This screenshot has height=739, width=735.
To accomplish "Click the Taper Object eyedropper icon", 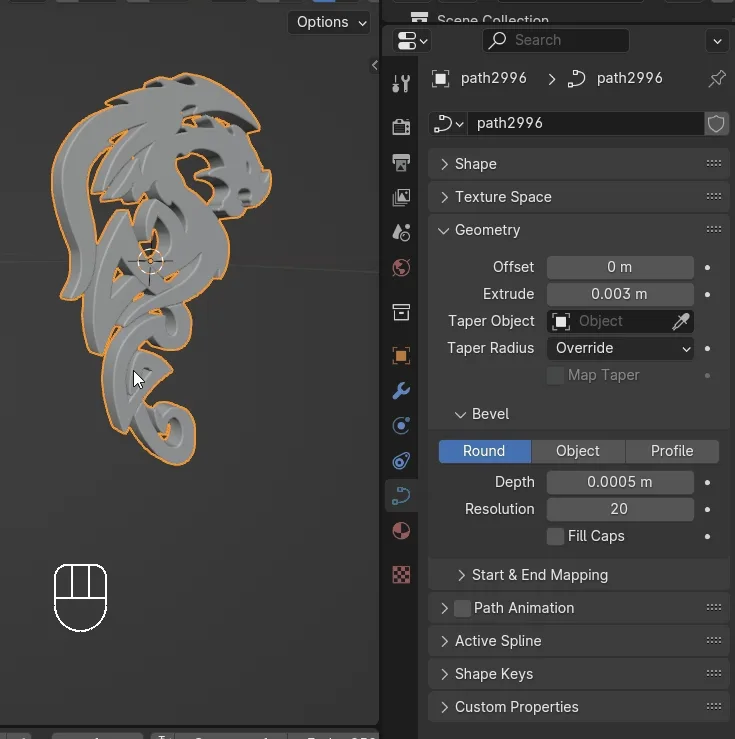I will [681, 321].
